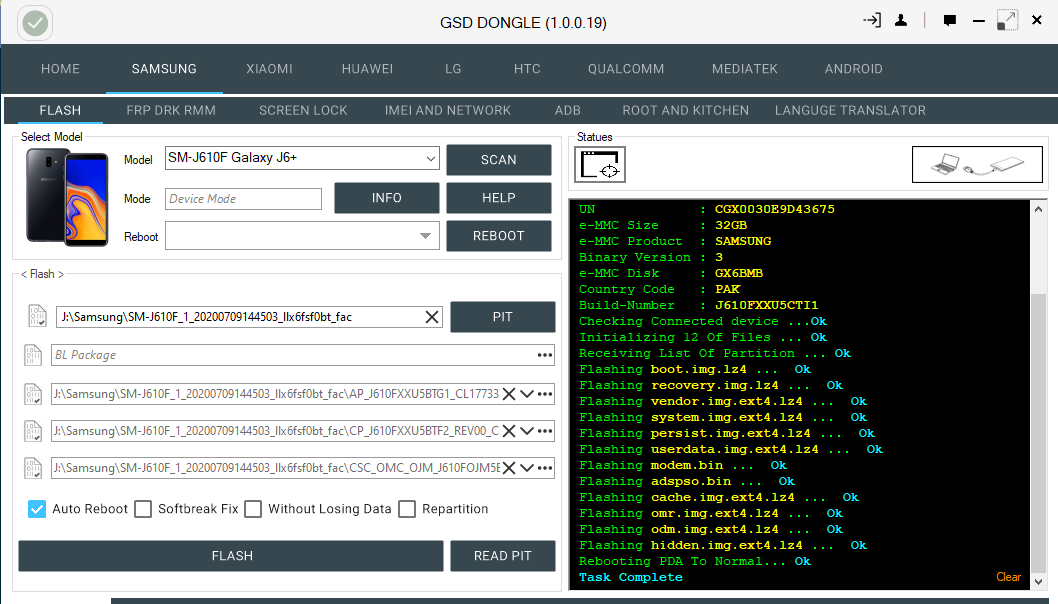Viewport: 1058px width, 604px height.
Task: Select the FLASH sub-tab
Action: 60,111
